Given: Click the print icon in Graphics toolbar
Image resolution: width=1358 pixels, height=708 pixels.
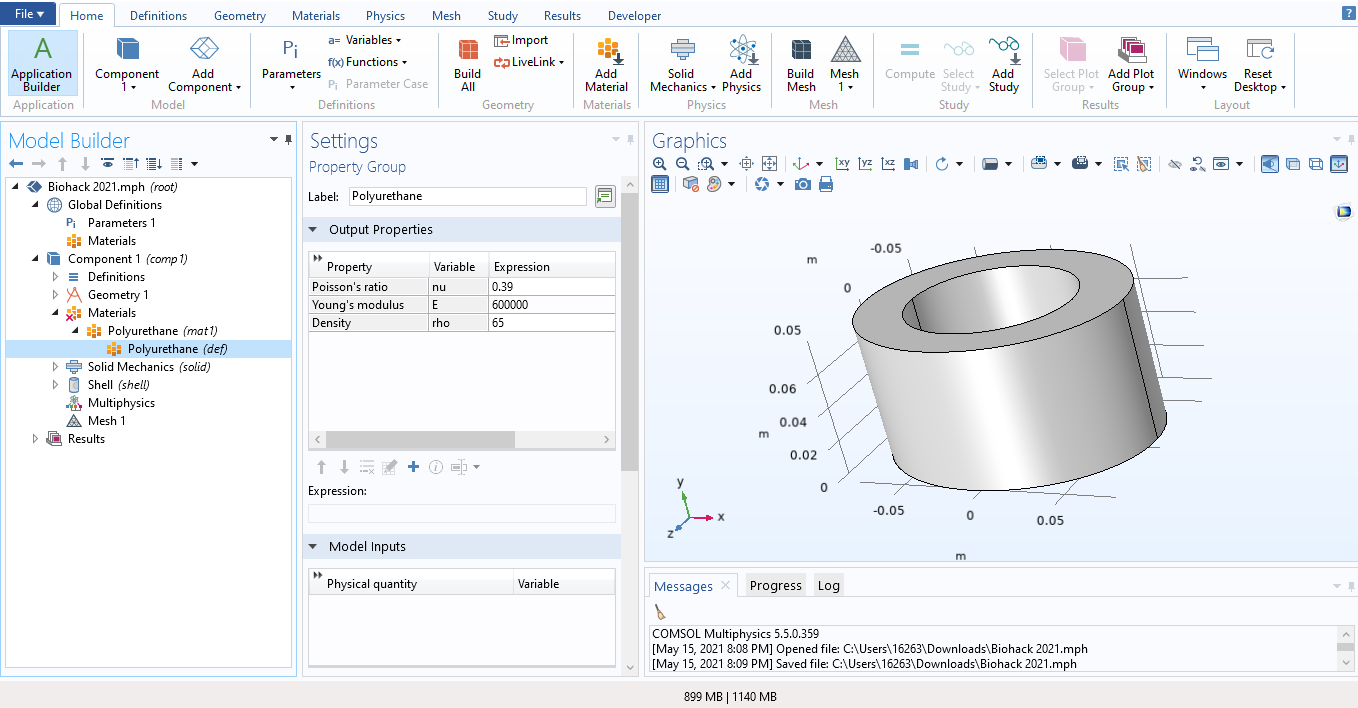Looking at the screenshot, I should coord(826,184).
